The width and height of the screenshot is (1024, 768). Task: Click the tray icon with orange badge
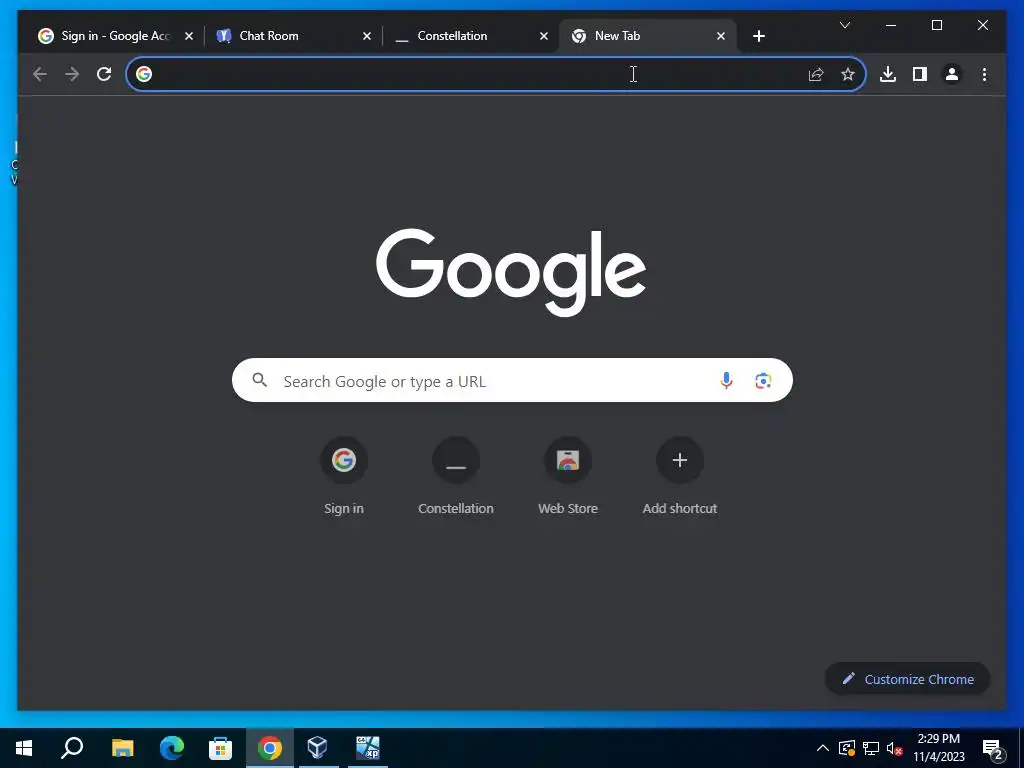pos(846,748)
